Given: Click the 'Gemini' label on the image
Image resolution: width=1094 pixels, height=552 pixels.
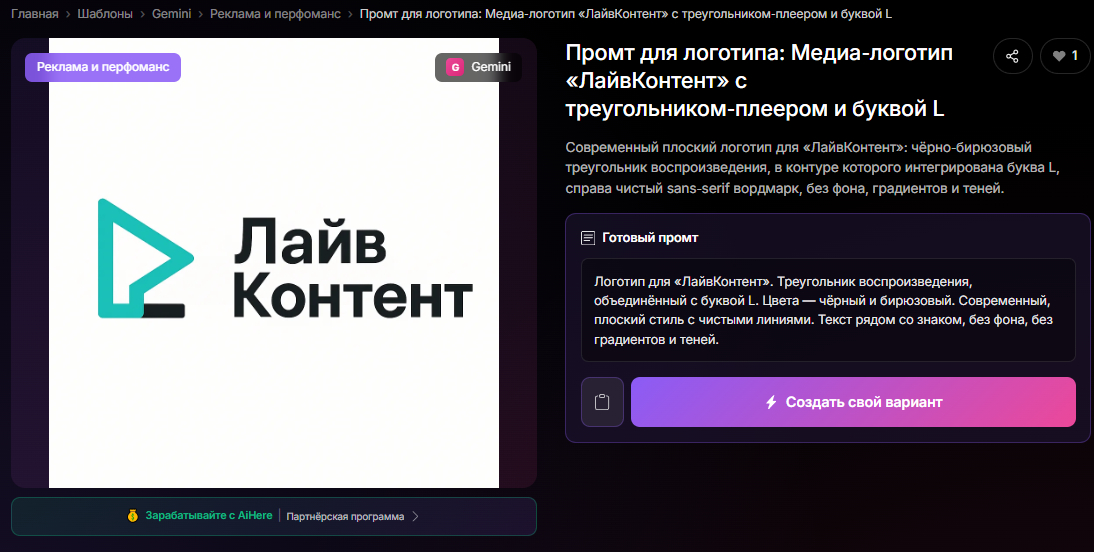Looking at the screenshot, I should tap(491, 67).
